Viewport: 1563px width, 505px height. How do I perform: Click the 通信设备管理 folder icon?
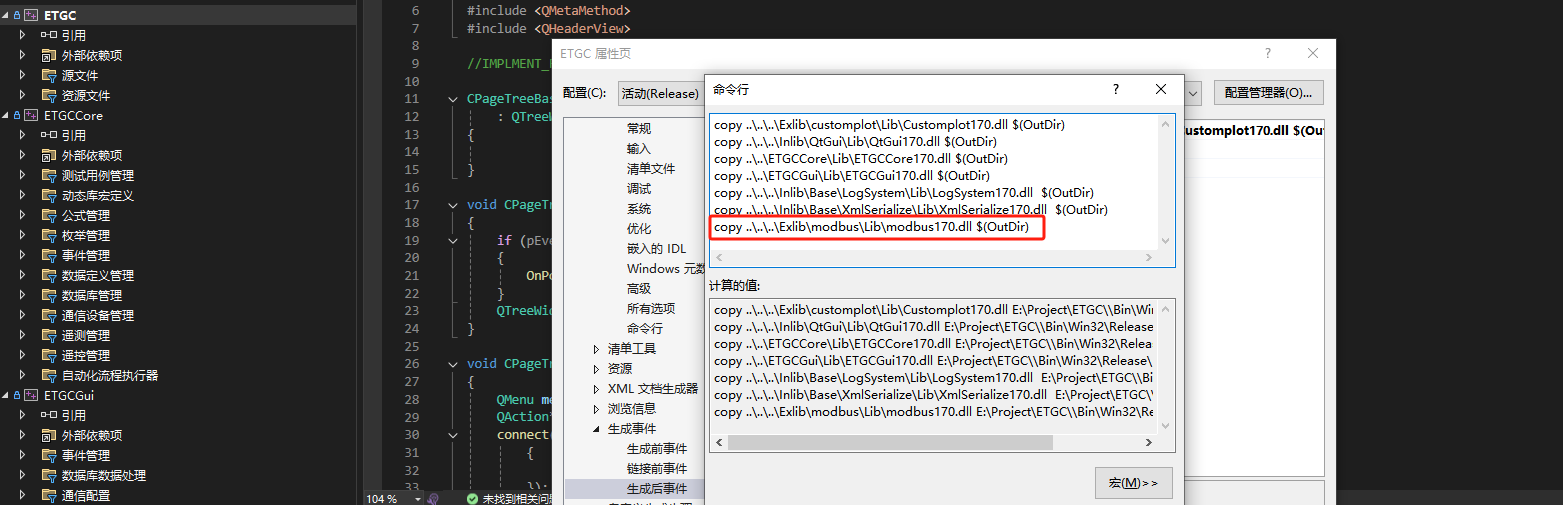coord(49,315)
